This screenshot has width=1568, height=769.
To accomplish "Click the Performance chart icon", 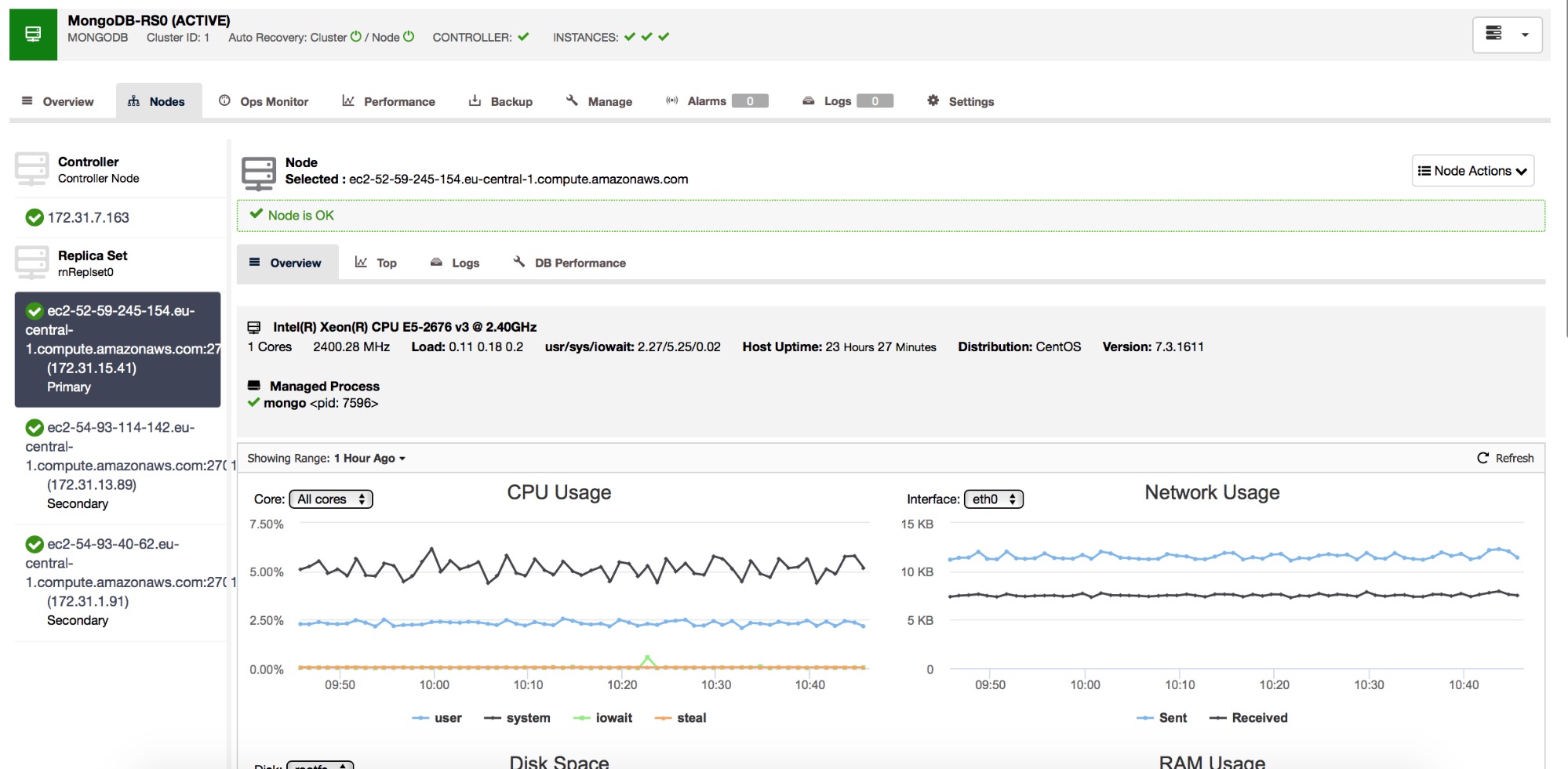I will click(x=348, y=100).
